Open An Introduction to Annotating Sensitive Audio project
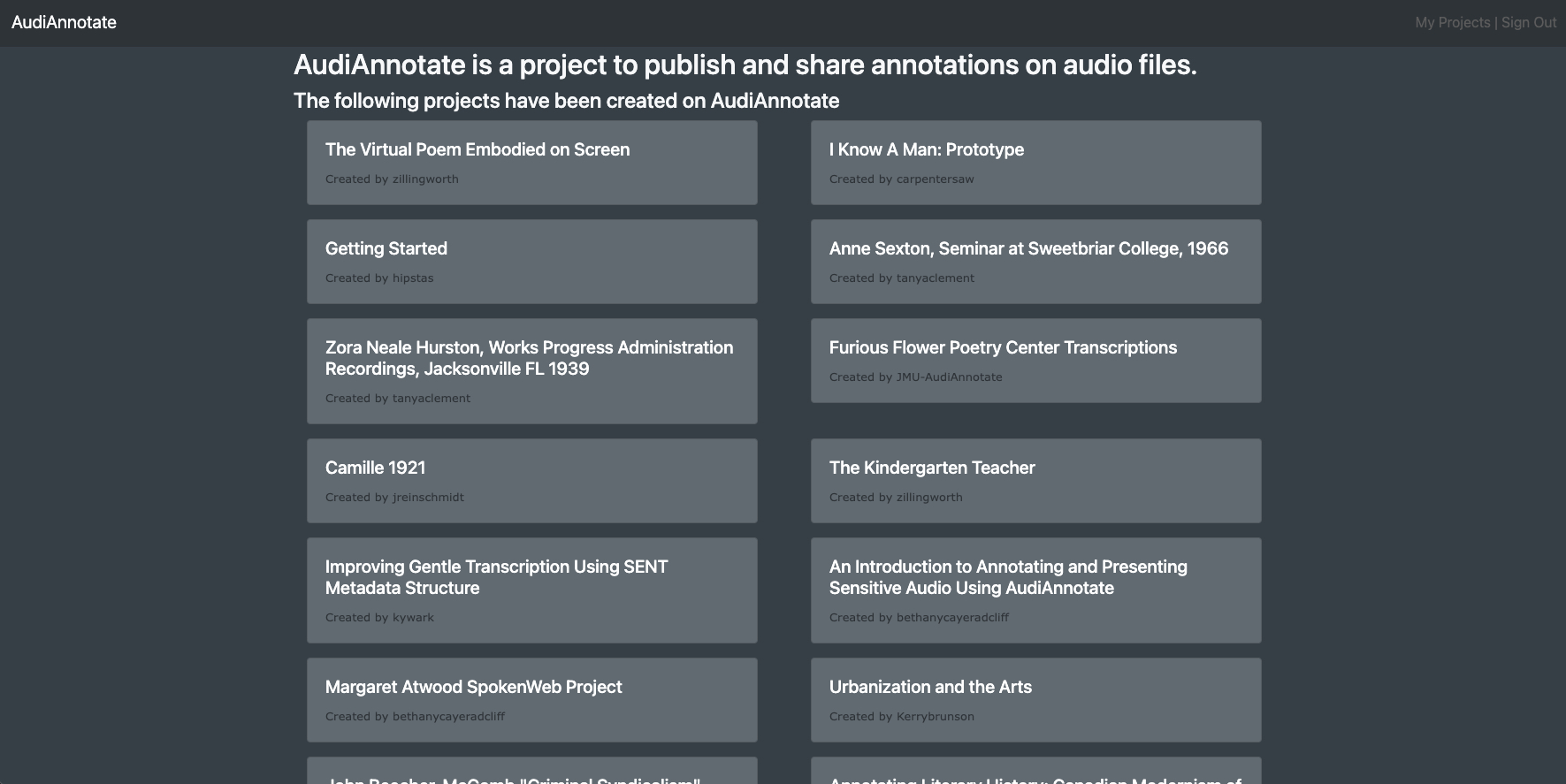Viewport: 1566px width, 784px height. click(1008, 577)
